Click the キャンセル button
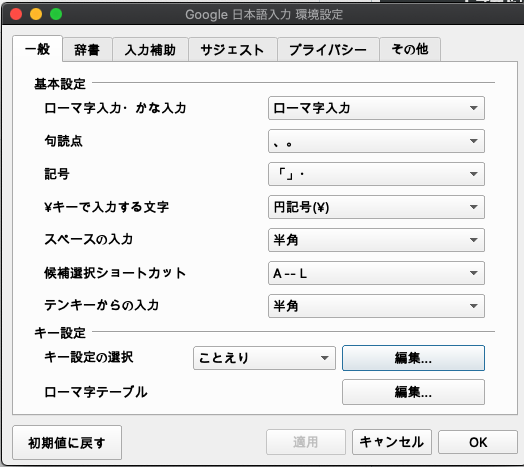 (392, 442)
